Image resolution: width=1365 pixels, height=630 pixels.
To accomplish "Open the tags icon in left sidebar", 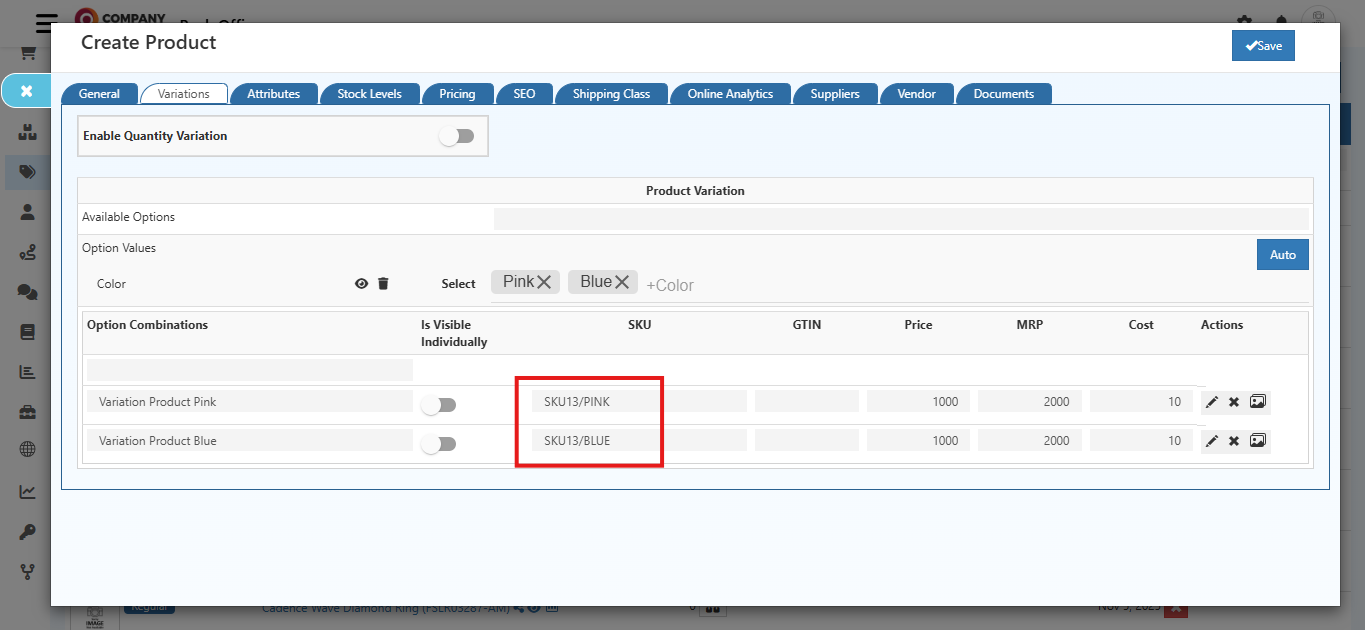I will click(28, 172).
